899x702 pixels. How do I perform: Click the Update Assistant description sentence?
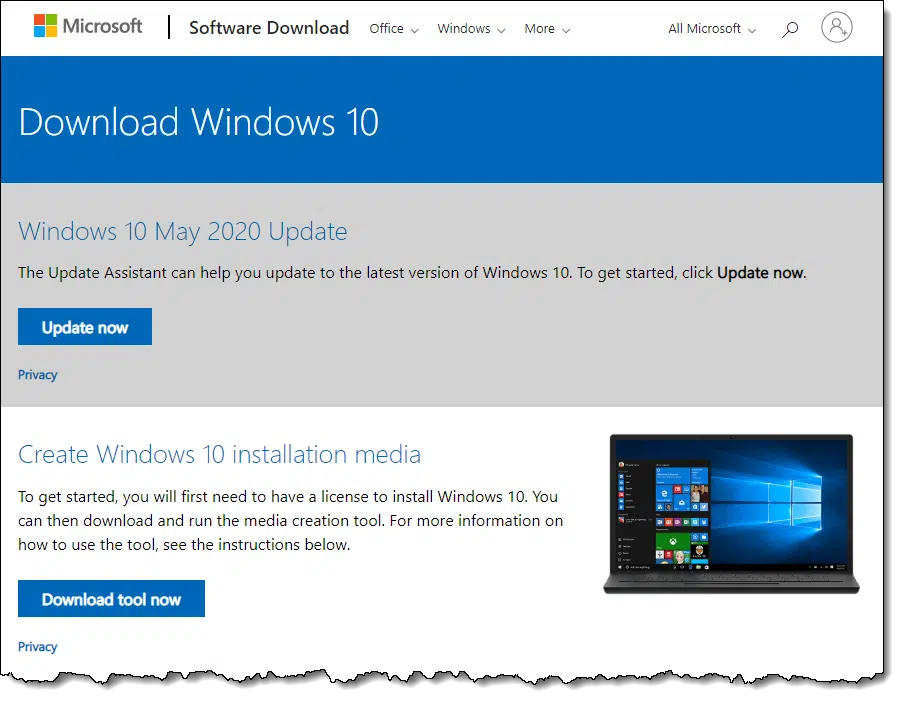point(412,272)
